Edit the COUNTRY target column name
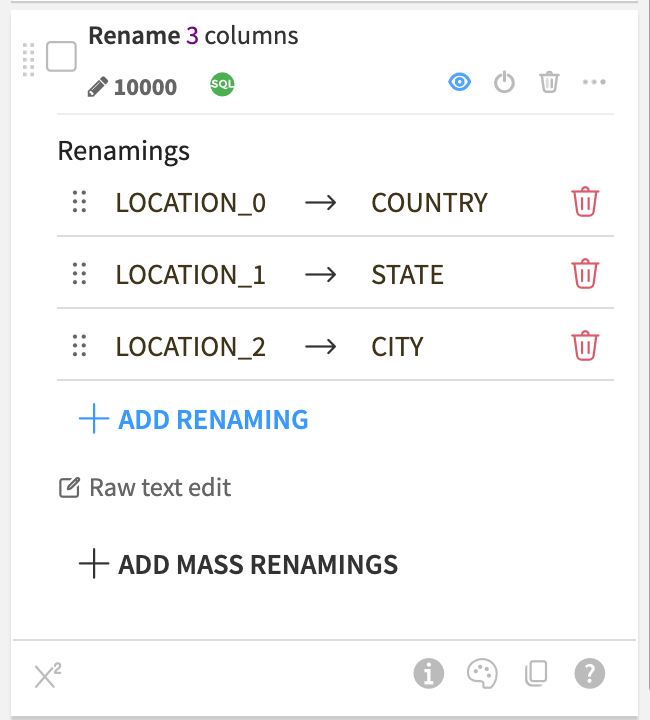The width and height of the screenshot is (650, 720). [429, 203]
